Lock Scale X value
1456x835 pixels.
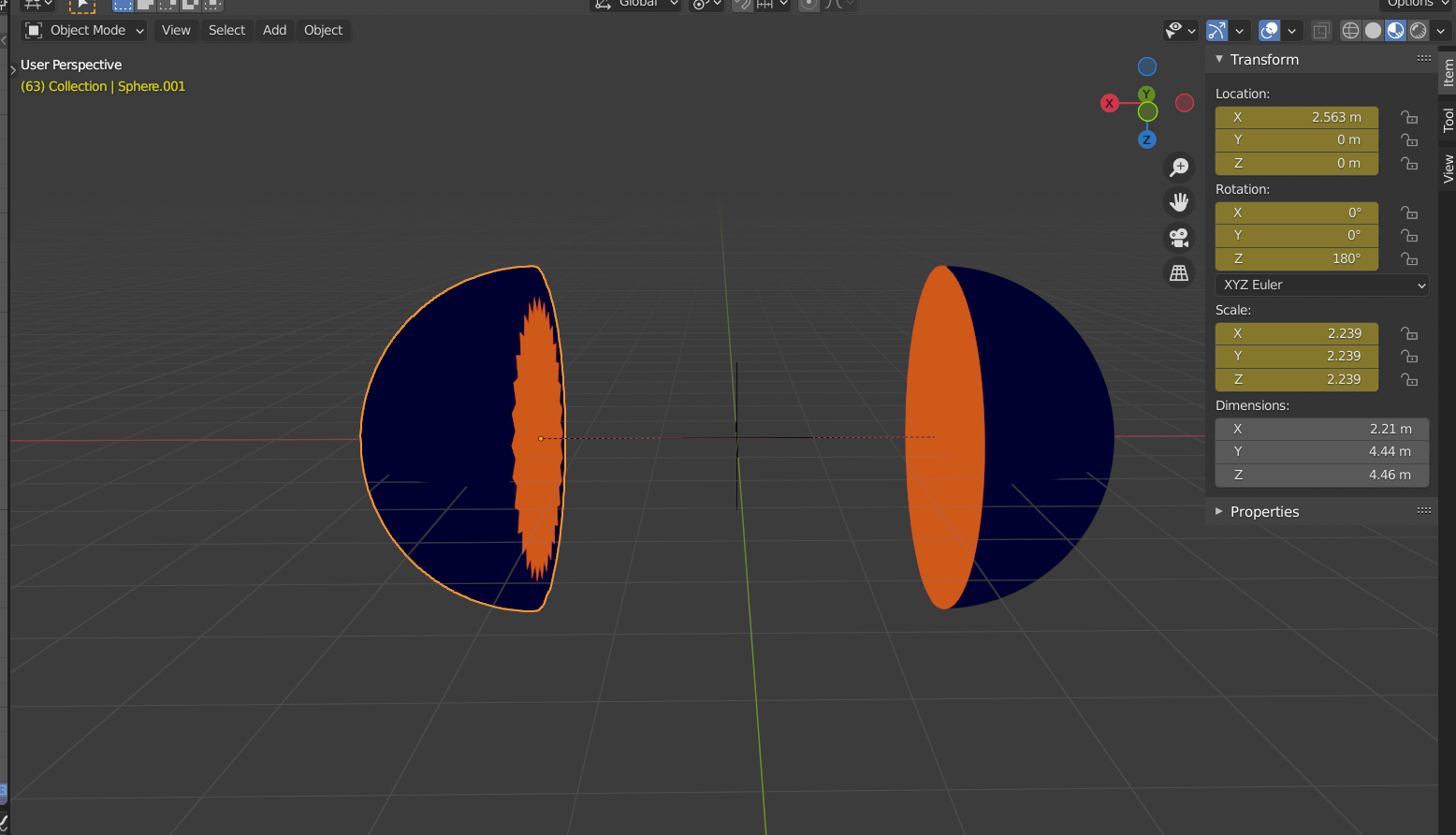pyautogui.click(x=1409, y=333)
